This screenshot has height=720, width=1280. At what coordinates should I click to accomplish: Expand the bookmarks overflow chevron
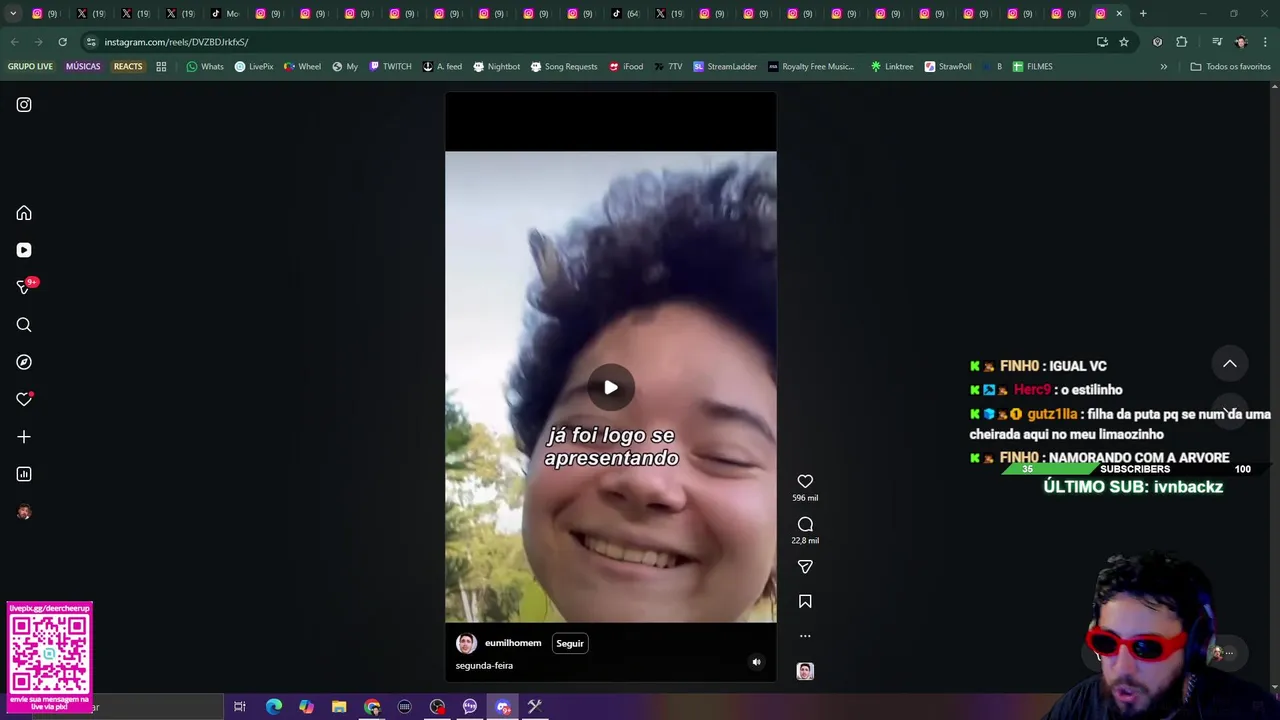click(x=1163, y=67)
